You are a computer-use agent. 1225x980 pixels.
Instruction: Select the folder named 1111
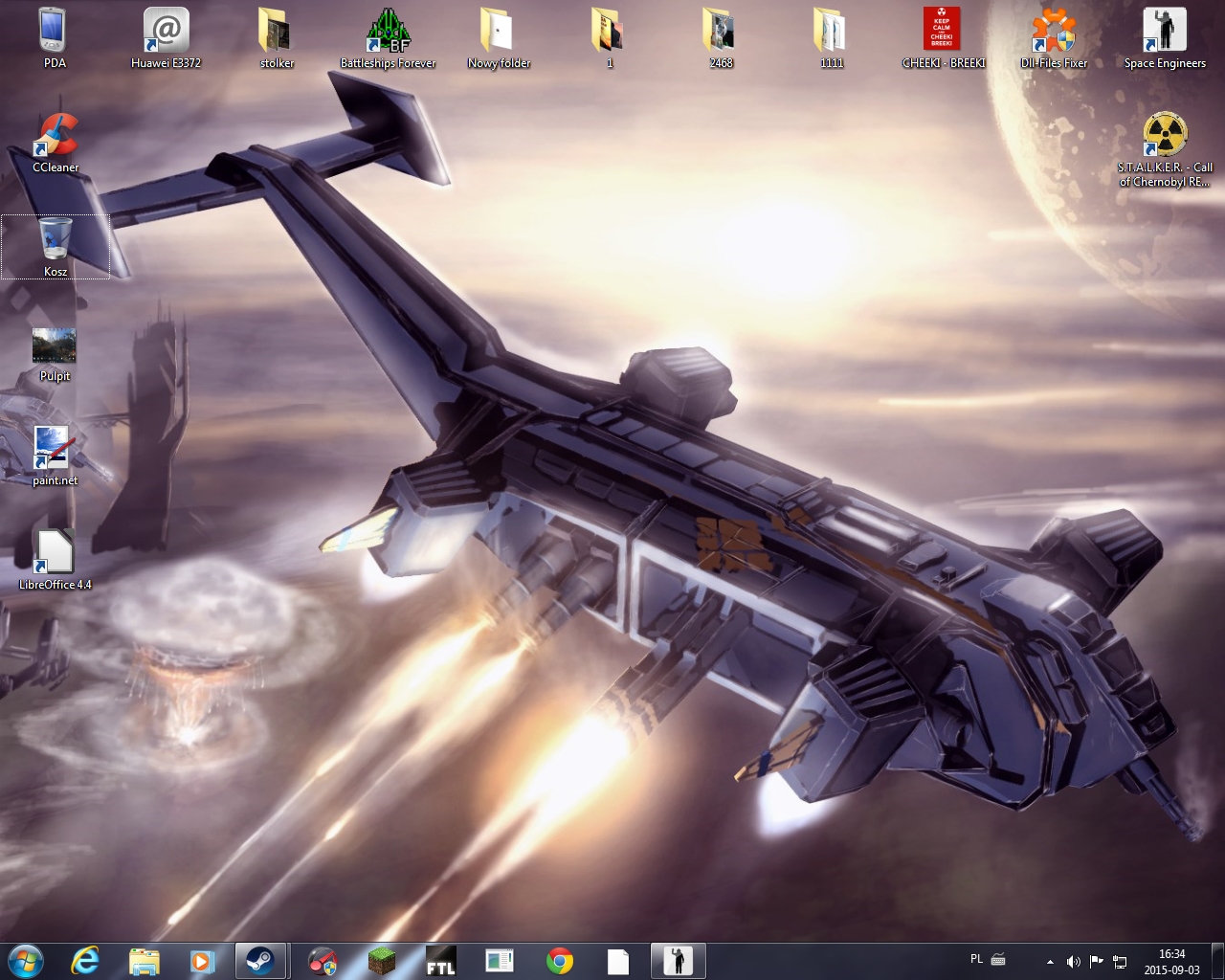pyautogui.click(x=832, y=38)
